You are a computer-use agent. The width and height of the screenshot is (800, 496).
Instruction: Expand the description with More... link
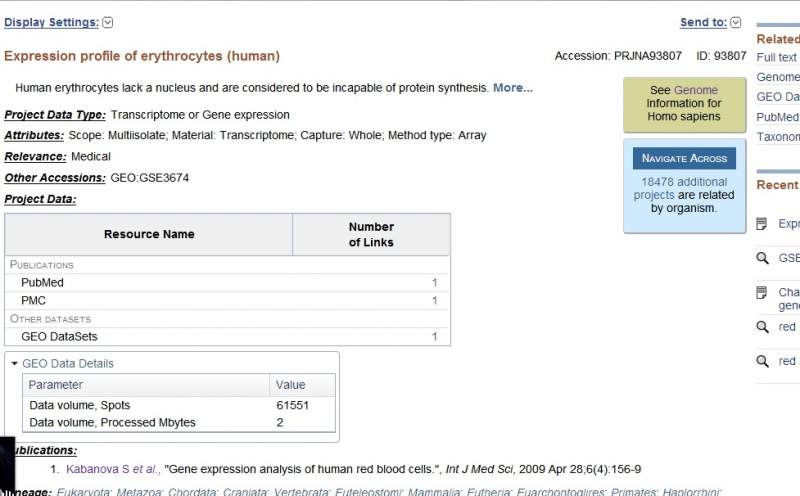point(513,88)
